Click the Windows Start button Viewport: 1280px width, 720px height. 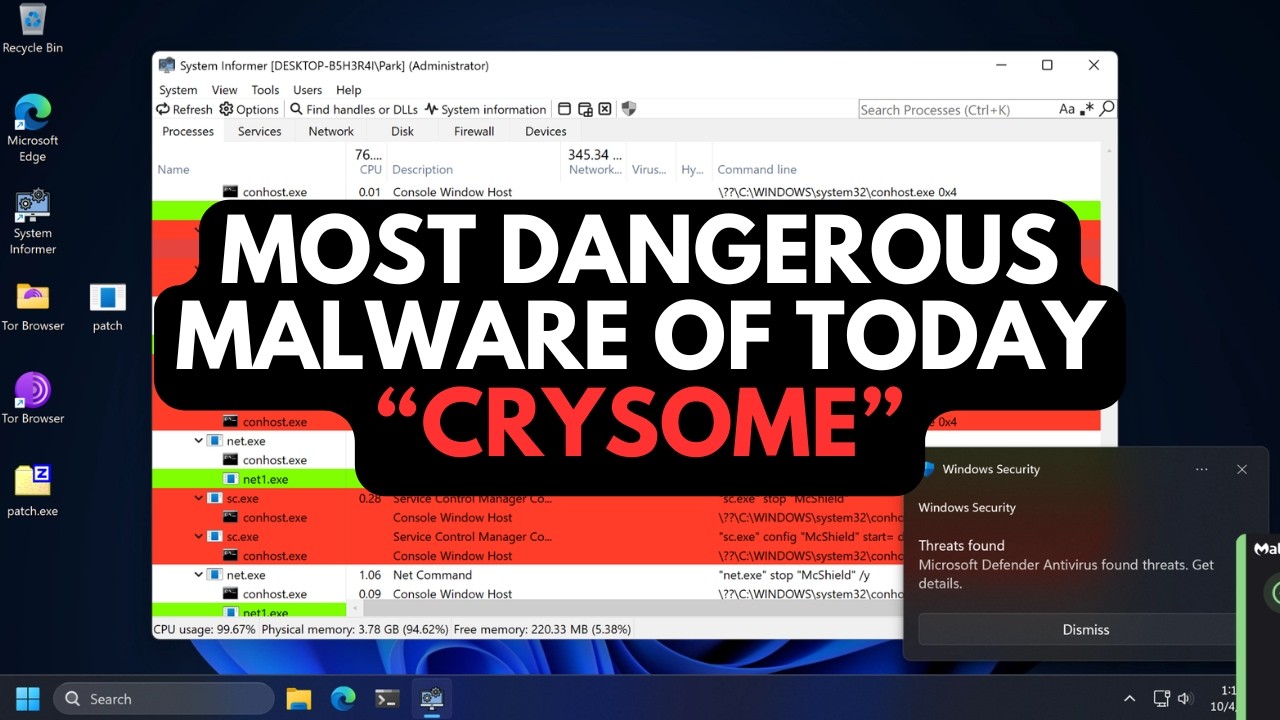pyautogui.click(x=28, y=699)
